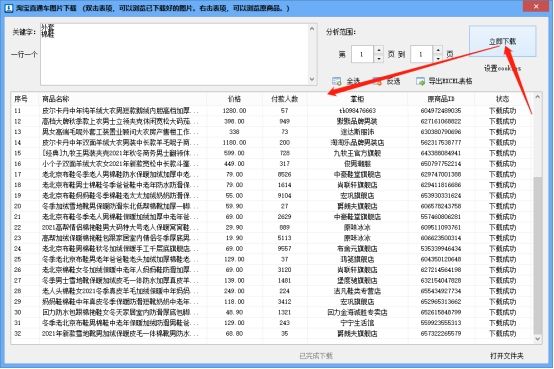Click payer count 9104 in row 19
The image size is (554, 369).
[284, 195]
